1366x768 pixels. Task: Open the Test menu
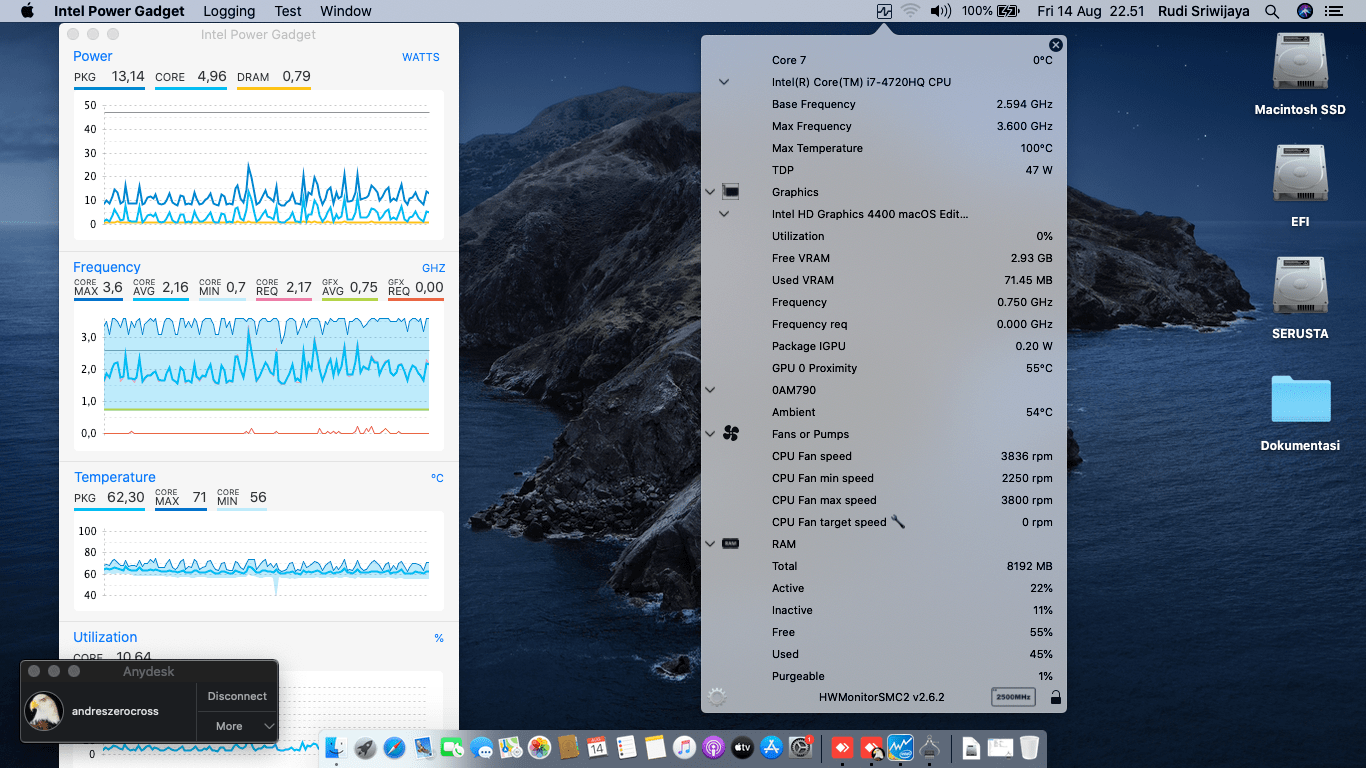(288, 11)
